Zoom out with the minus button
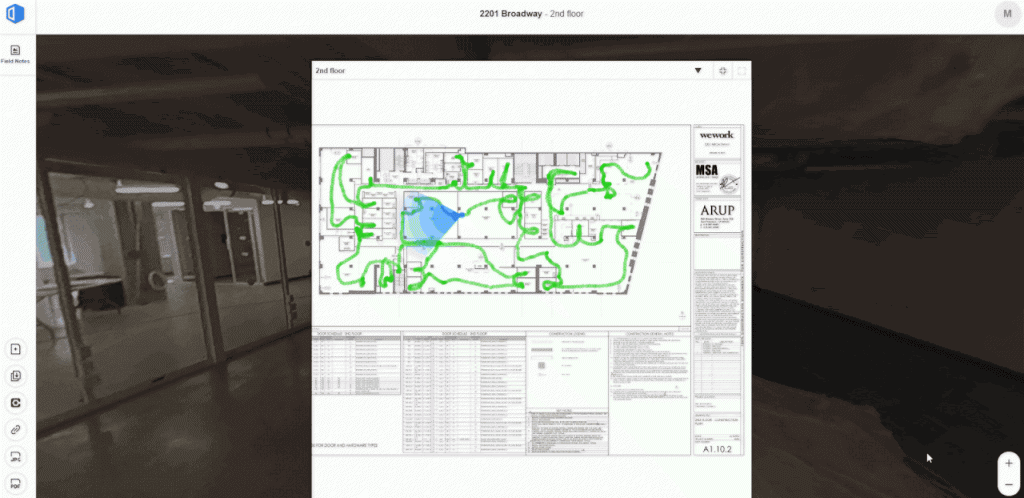The height and width of the screenshot is (498, 1024). (x=1008, y=483)
